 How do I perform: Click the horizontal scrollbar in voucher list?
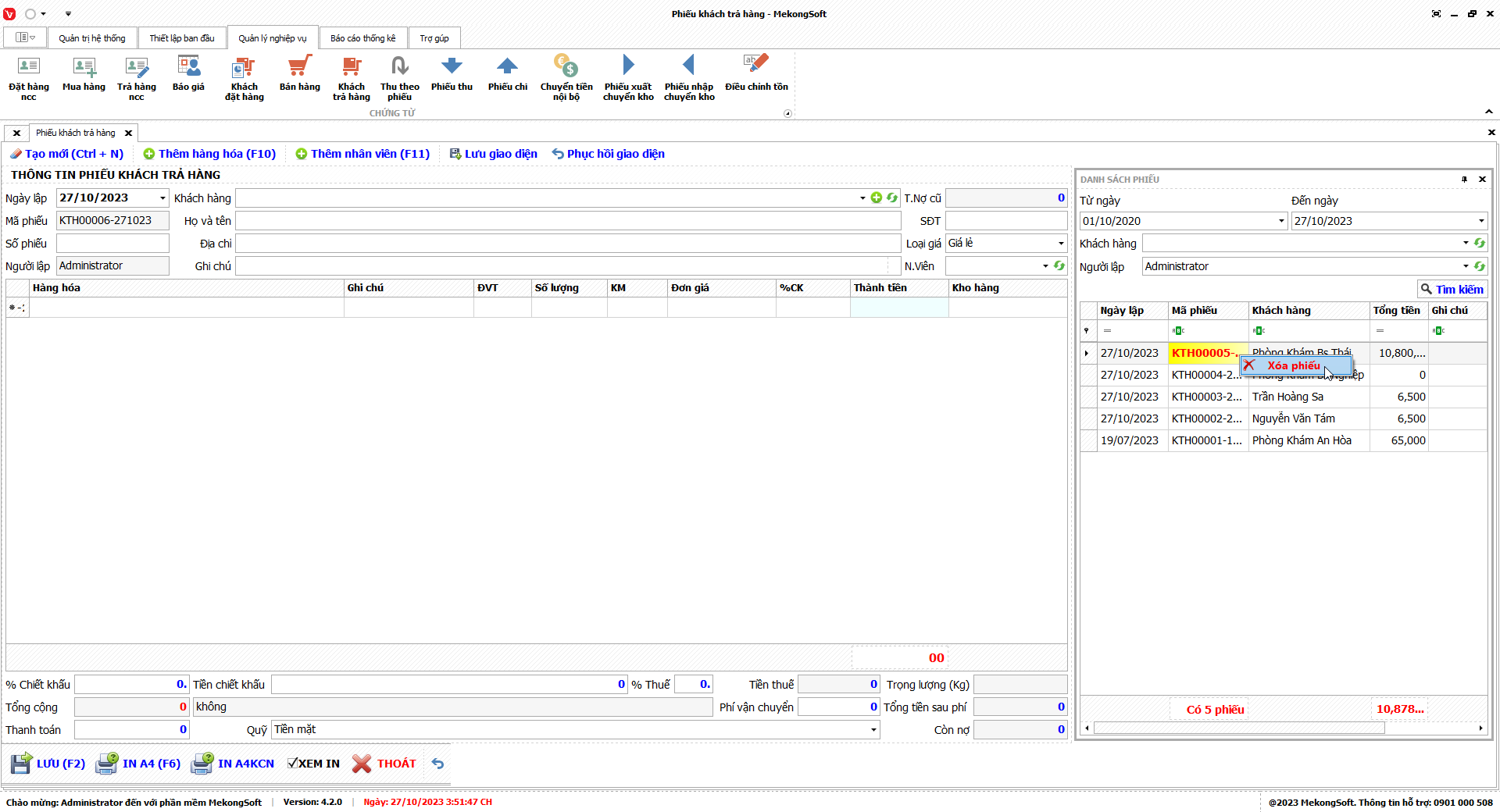pos(1238,728)
